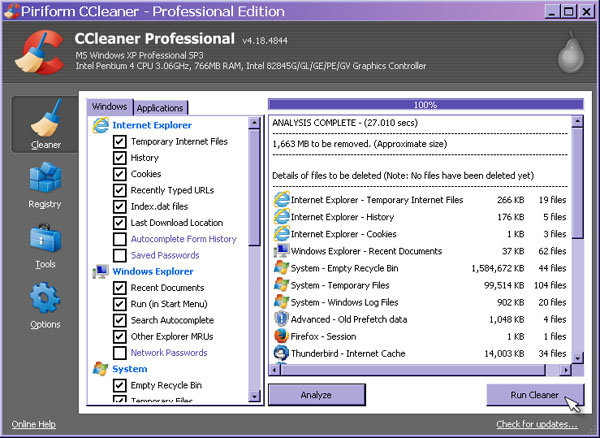Collapse the Windows Explorer group header

point(153,271)
